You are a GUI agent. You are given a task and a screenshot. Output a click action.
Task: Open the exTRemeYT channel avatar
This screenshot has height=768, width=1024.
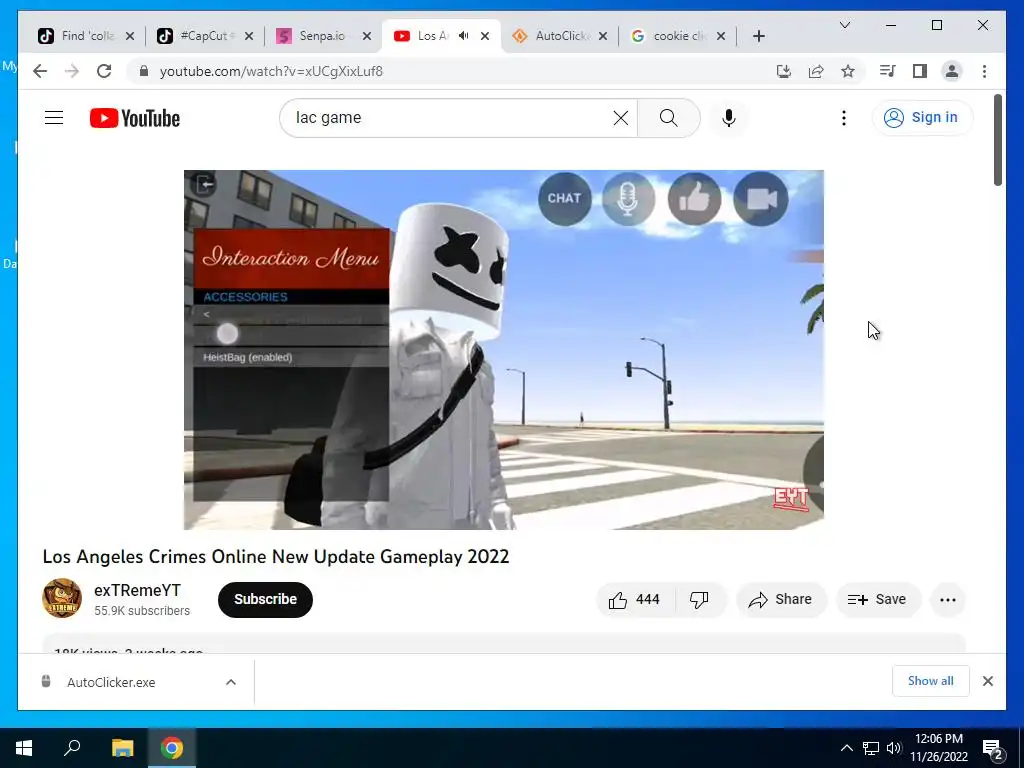click(x=62, y=598)
